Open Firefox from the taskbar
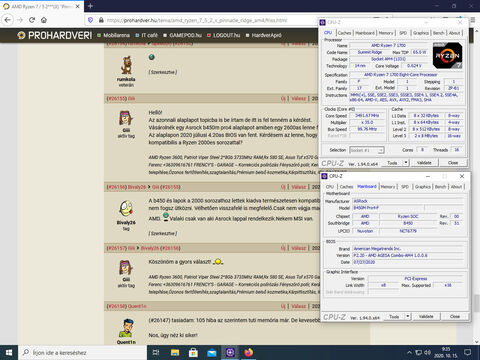 click(248, 353)
